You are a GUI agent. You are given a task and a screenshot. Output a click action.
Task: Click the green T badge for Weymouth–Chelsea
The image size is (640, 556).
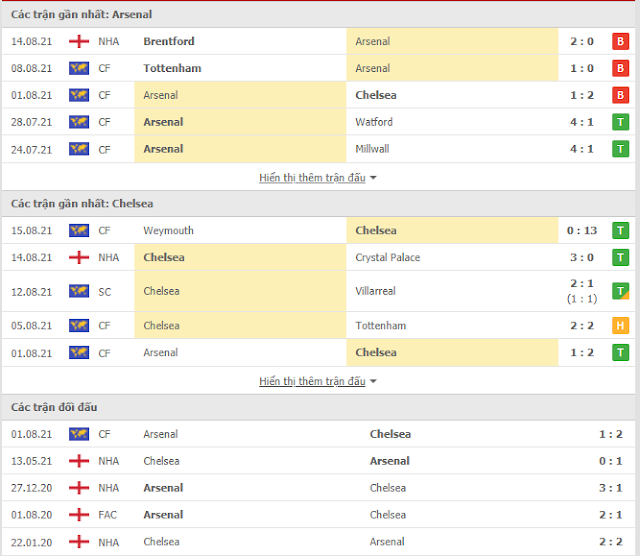pos(620,231)
